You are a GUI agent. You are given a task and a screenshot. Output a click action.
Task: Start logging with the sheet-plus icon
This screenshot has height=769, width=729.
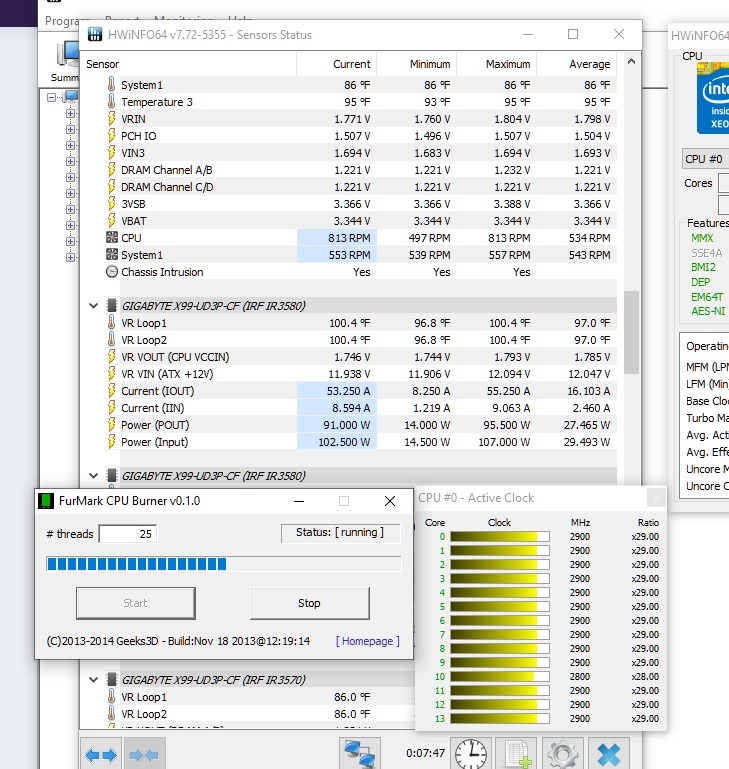point(518,754)
